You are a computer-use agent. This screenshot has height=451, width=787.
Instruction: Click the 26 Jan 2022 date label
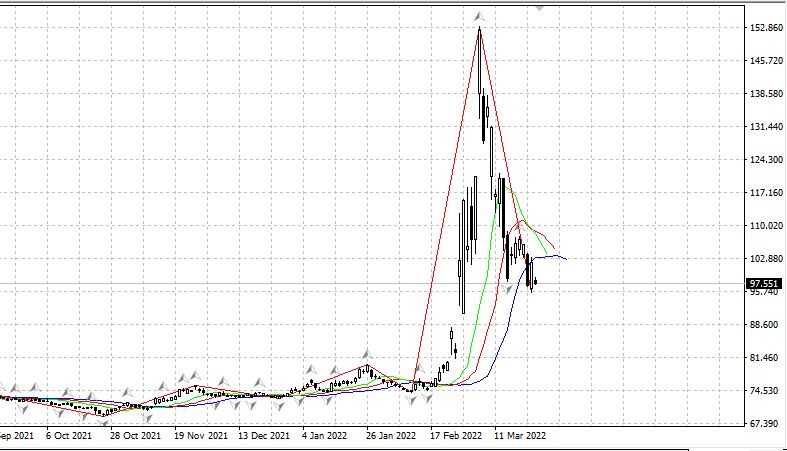391,435
